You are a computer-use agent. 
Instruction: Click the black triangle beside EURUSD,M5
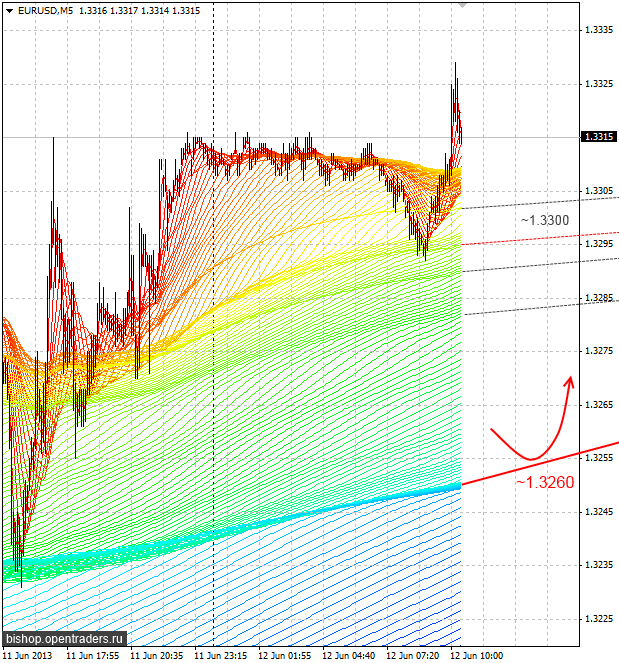(x=9, y=11)
